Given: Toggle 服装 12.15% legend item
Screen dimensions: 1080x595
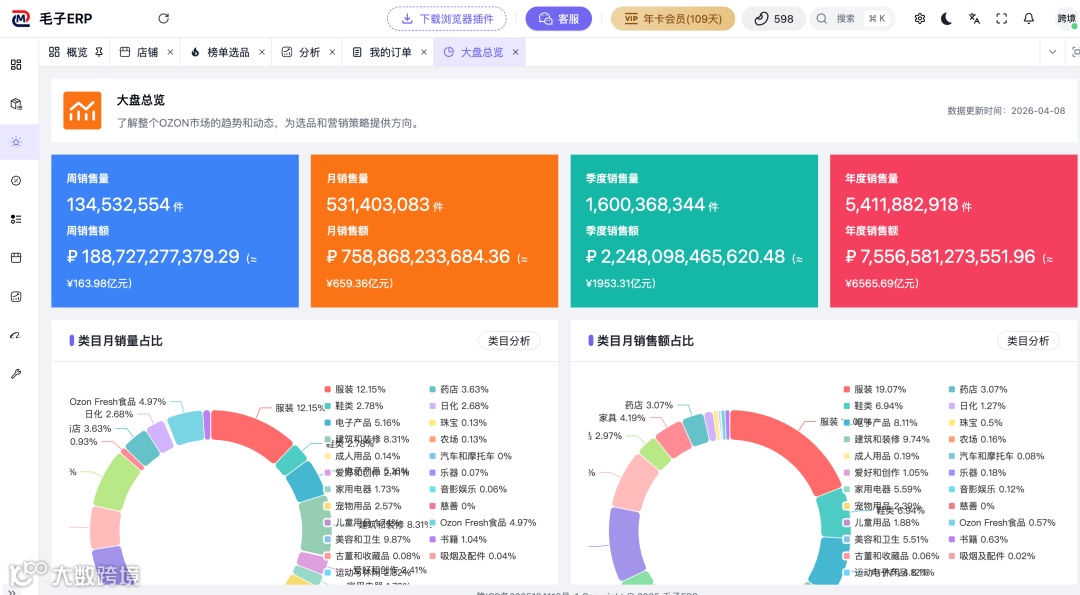Looking at the screenshot, I should (355, 389).
